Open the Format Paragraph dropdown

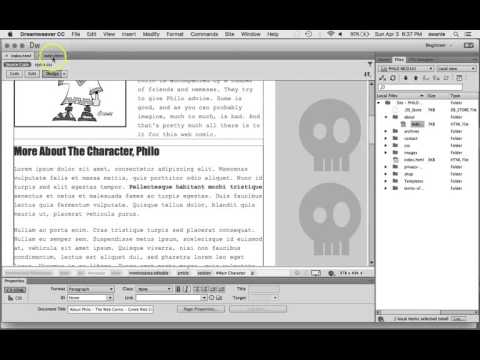tap(91, 289)
